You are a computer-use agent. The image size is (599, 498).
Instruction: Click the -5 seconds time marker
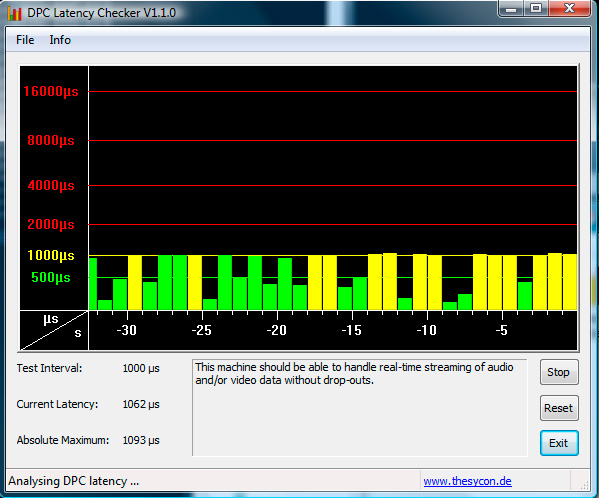[x=502, y=330]
